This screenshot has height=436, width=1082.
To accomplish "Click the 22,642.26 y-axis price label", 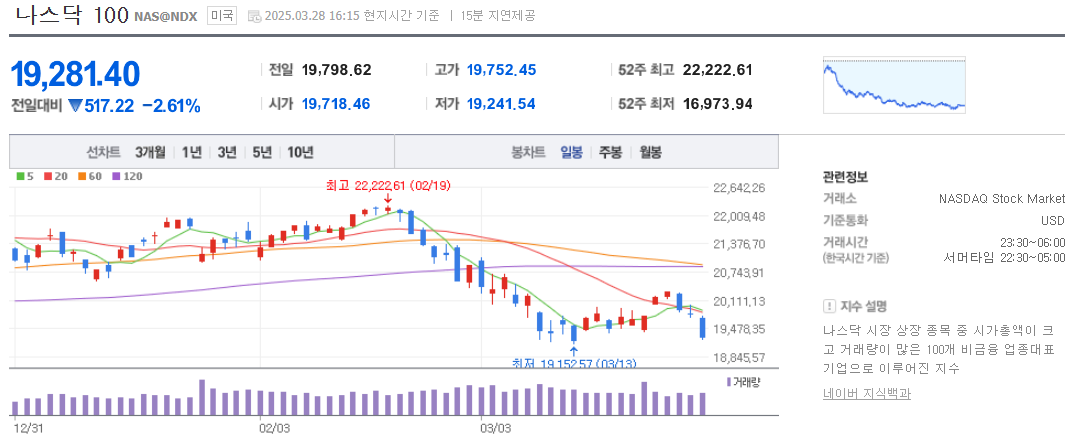I will pos(740,188).
